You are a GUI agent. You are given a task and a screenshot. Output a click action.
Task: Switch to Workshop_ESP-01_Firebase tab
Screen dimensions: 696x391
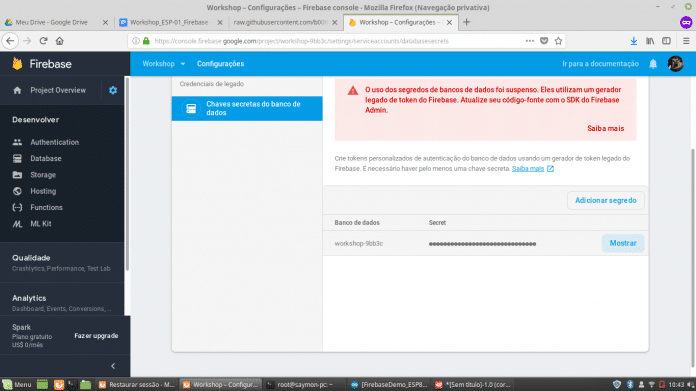click(169, 22)
